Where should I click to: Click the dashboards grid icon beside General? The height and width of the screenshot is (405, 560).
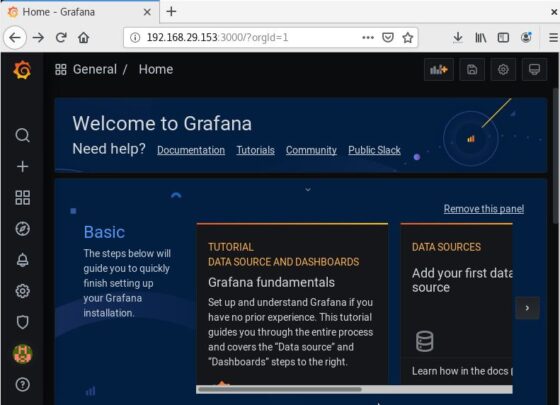coord(61,69)
